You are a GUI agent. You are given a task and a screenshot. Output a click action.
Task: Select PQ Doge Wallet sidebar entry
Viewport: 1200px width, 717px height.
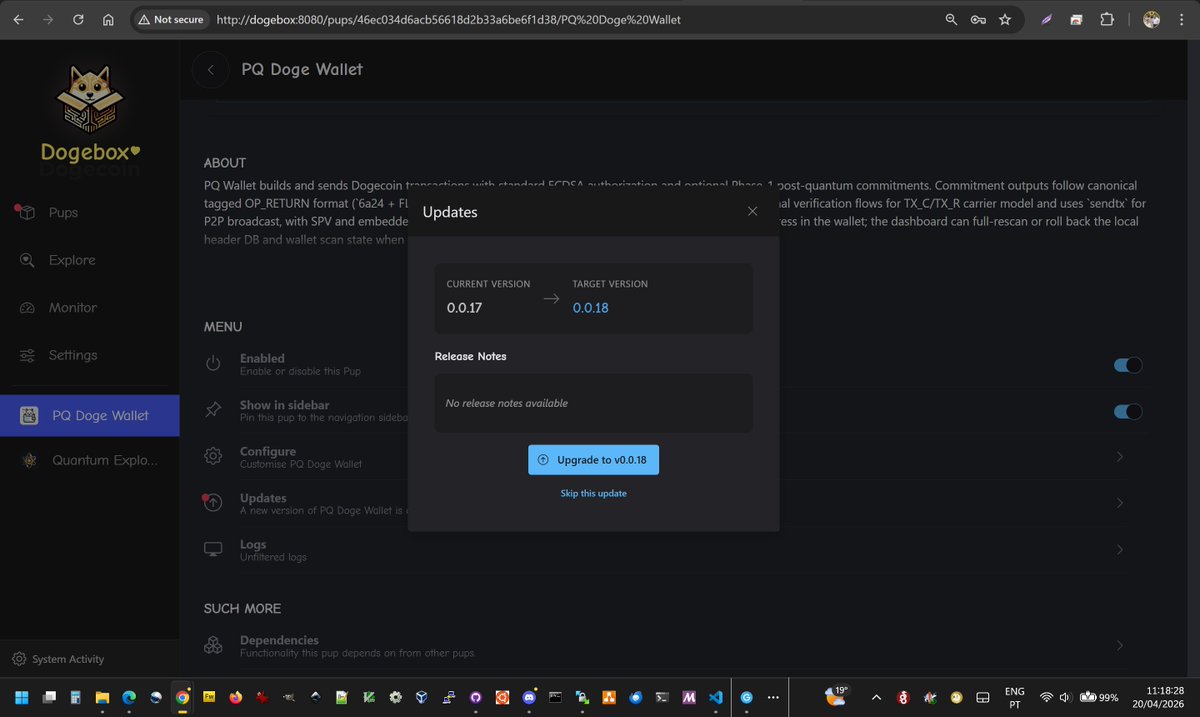(x=90, y=415)
